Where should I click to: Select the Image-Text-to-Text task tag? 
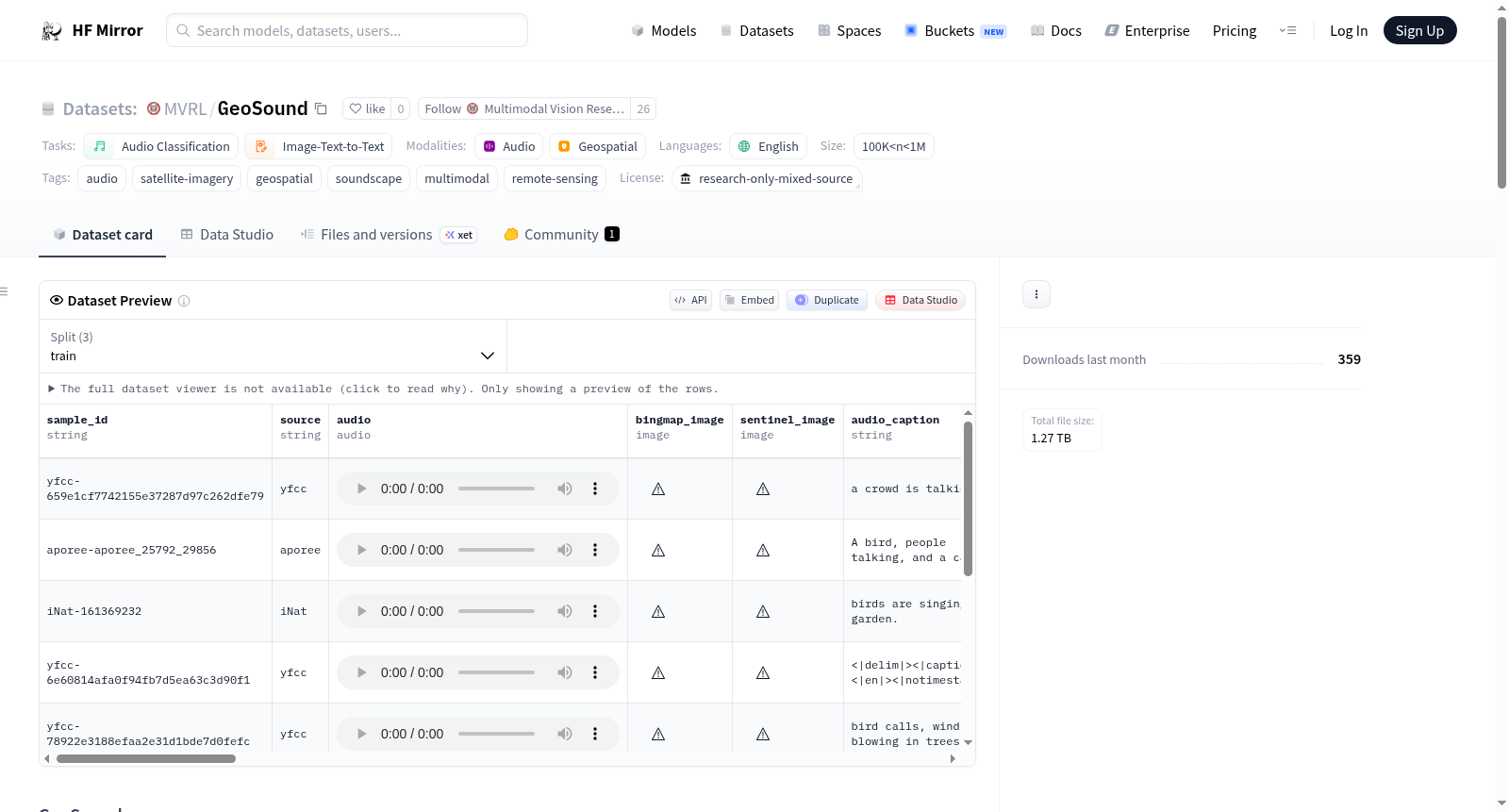[319, 146]
